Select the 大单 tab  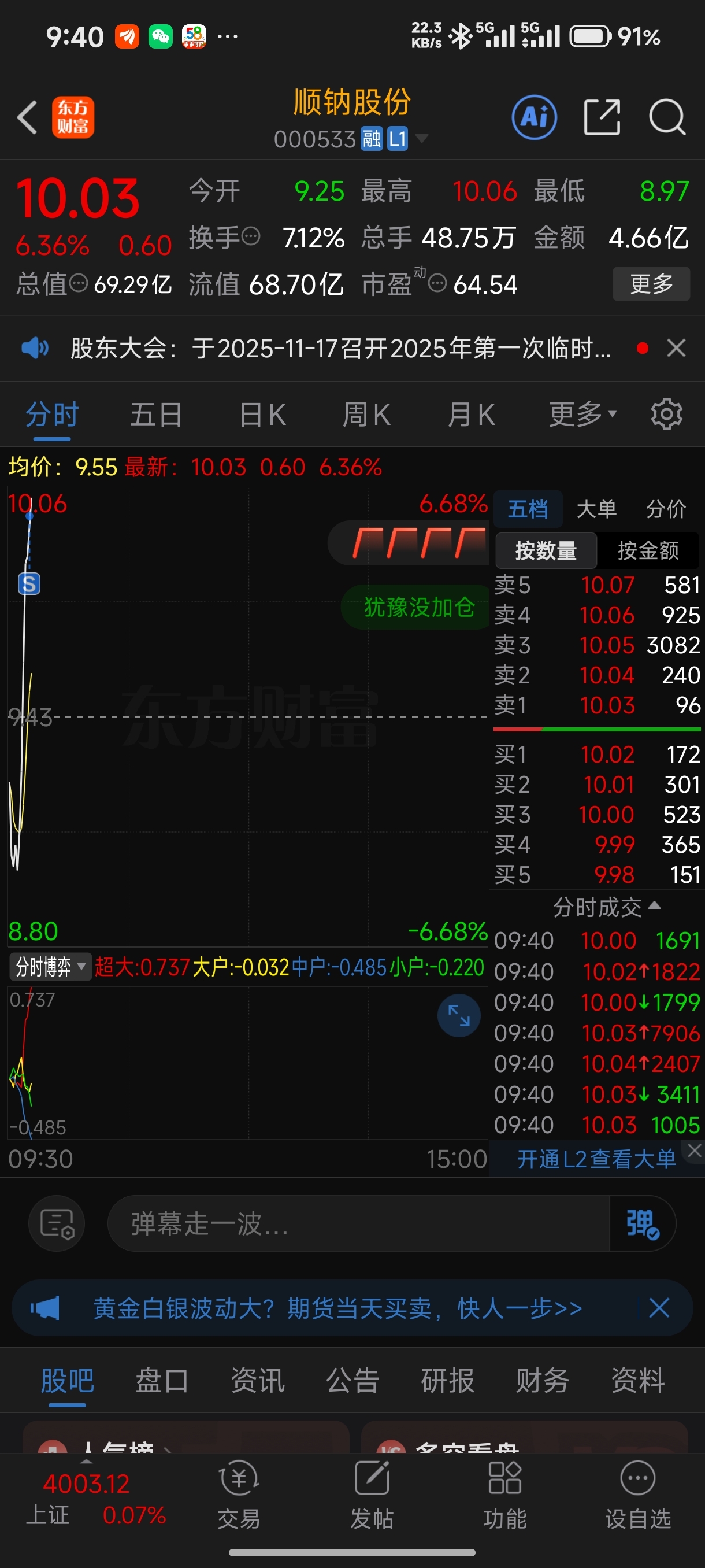(596, 509)
